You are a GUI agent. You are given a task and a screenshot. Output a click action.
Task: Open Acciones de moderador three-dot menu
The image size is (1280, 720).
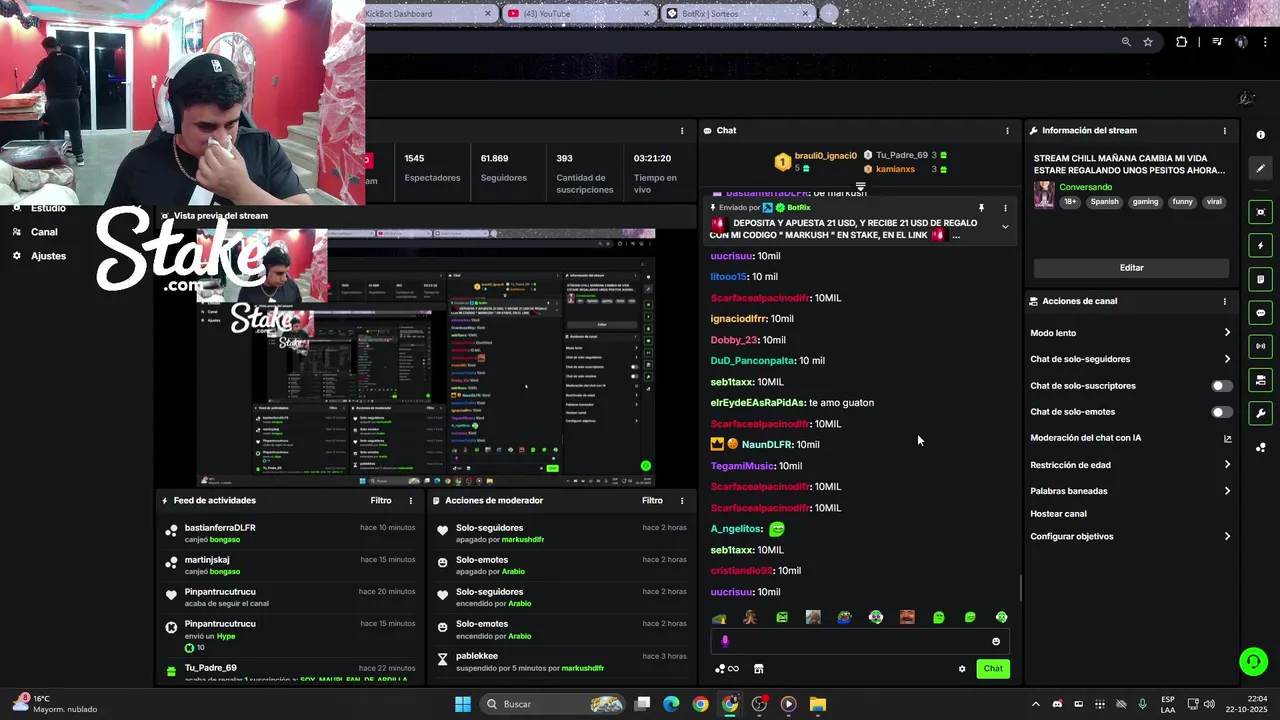(682, 501)
